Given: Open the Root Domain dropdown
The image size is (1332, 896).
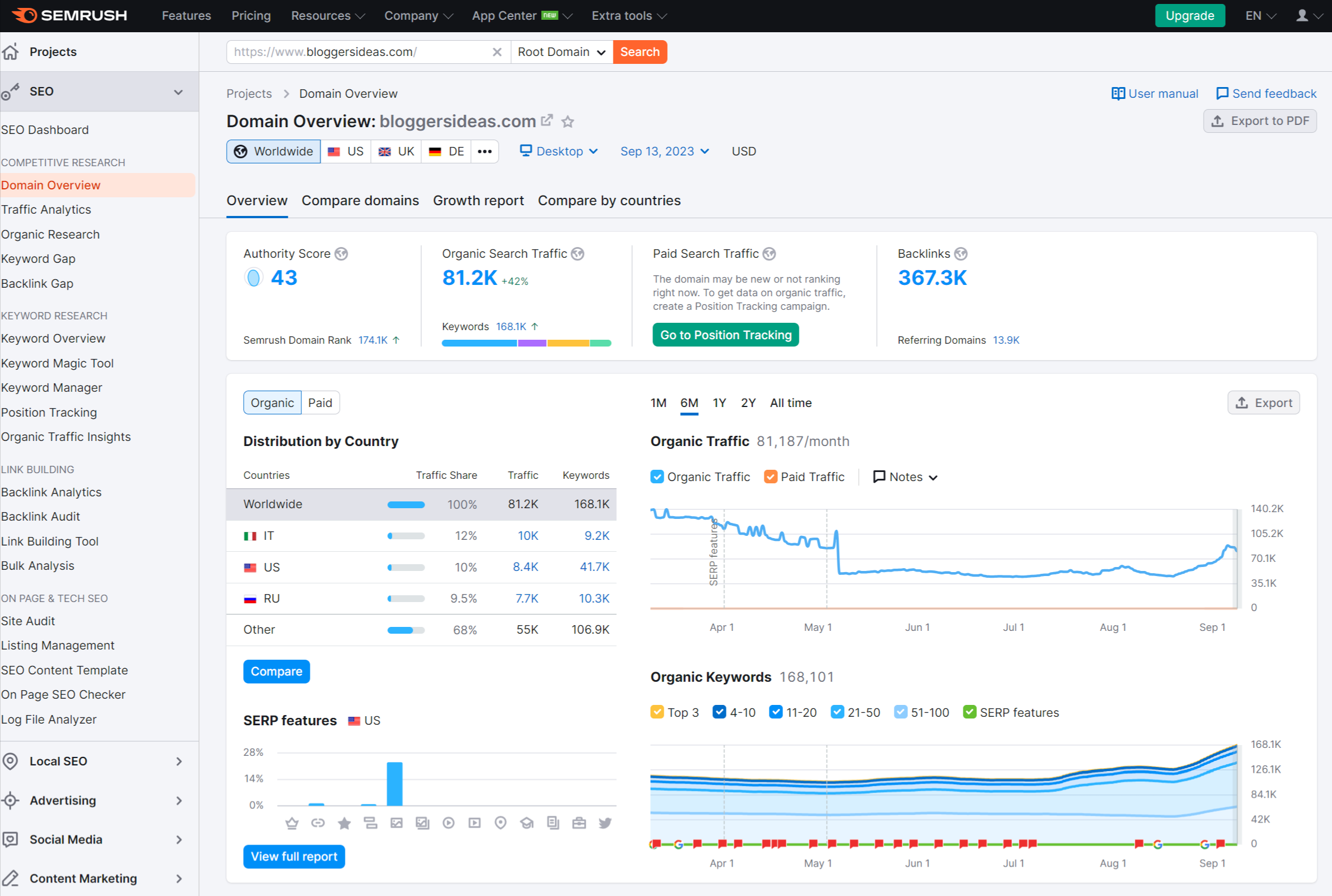Looking at the screenshot, I should [562, 52].
